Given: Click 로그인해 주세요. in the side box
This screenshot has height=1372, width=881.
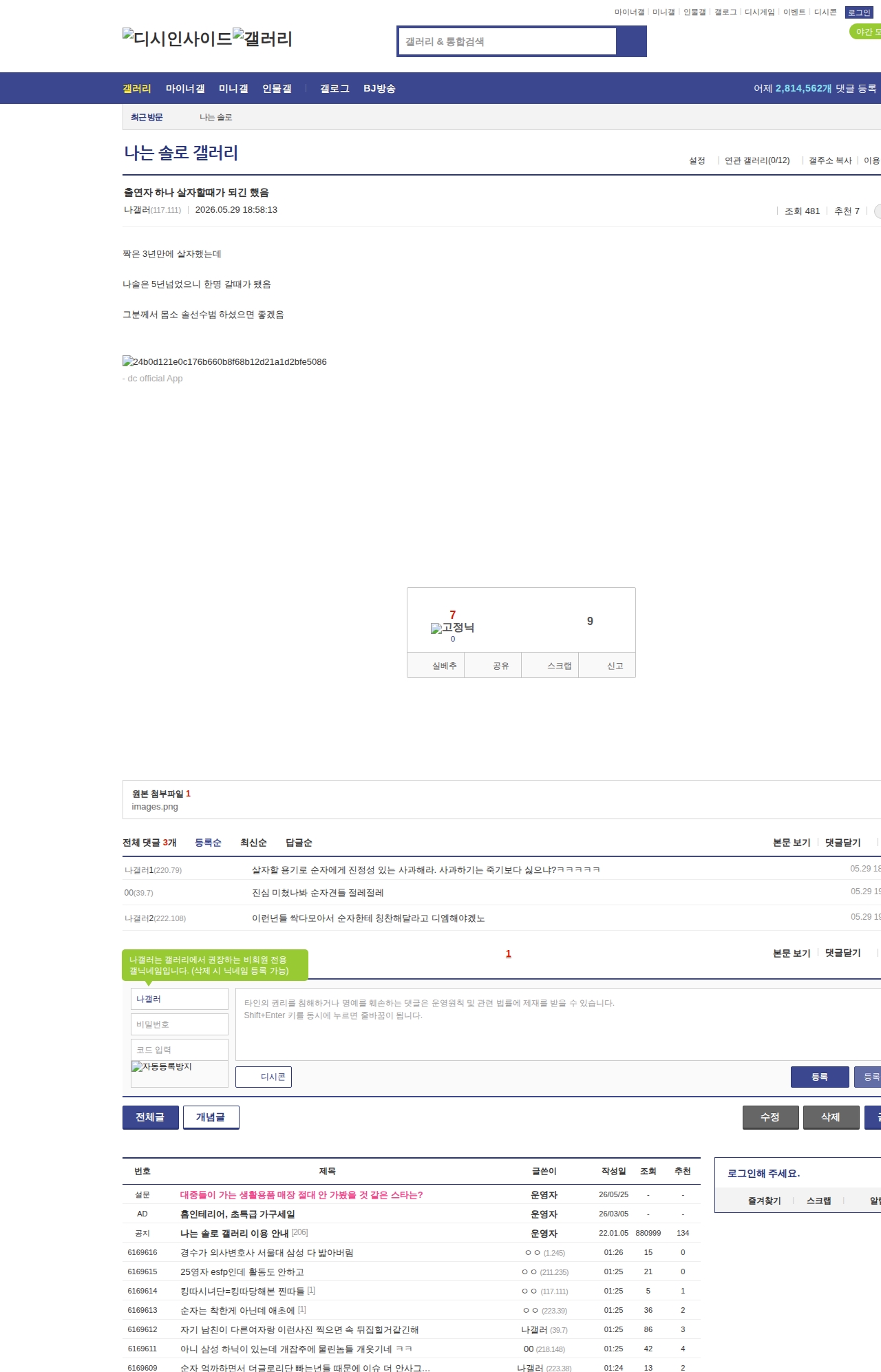Looking at the screenshot, I should pyautogui.click(x=763, y=1174).
